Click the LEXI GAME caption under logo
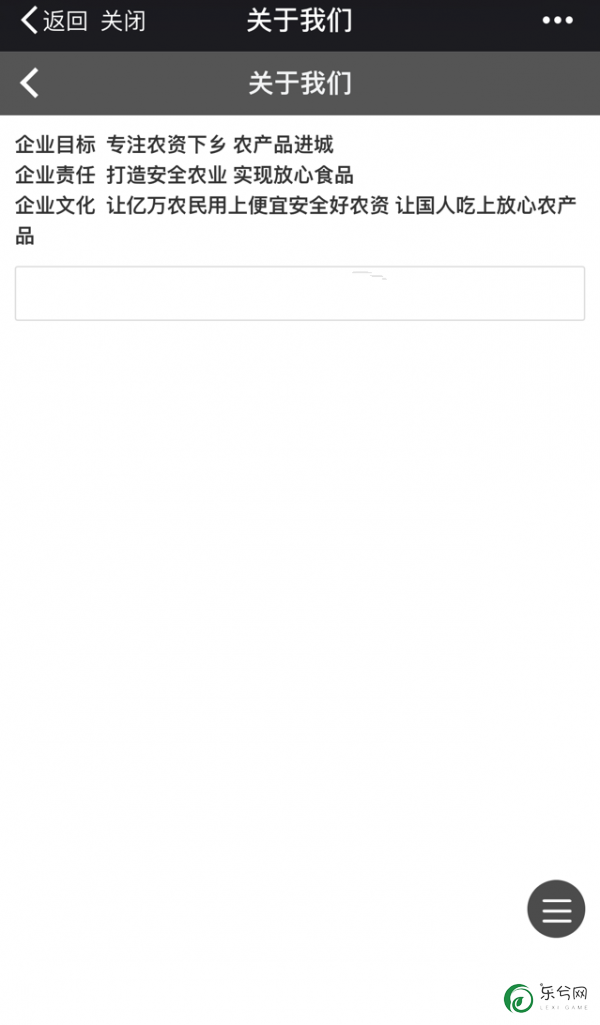 click(x=564, y=1007)
